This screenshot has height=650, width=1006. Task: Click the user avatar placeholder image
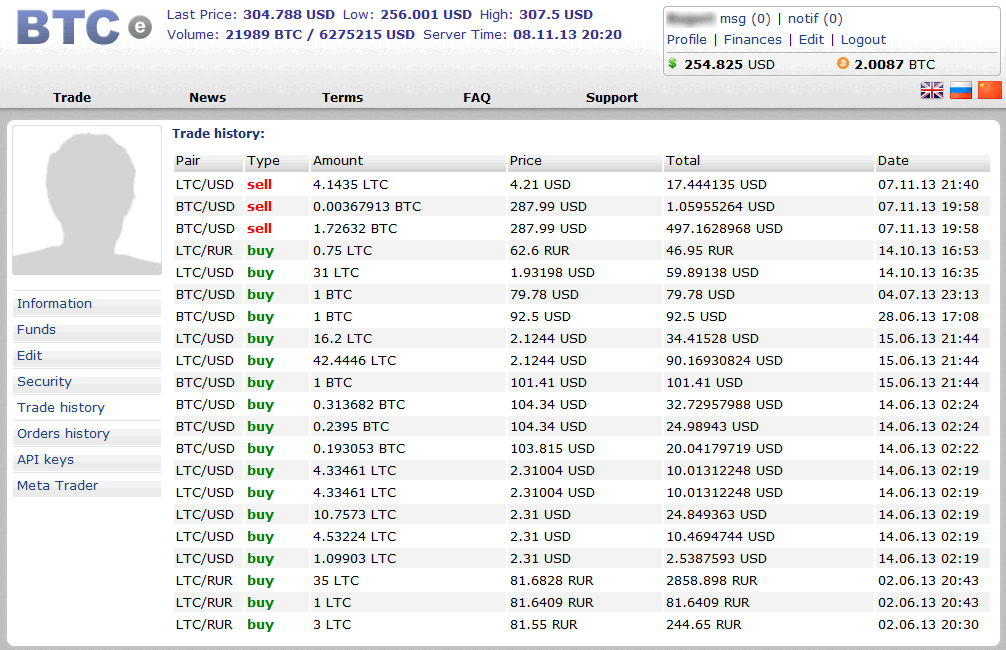coord(87,200)
